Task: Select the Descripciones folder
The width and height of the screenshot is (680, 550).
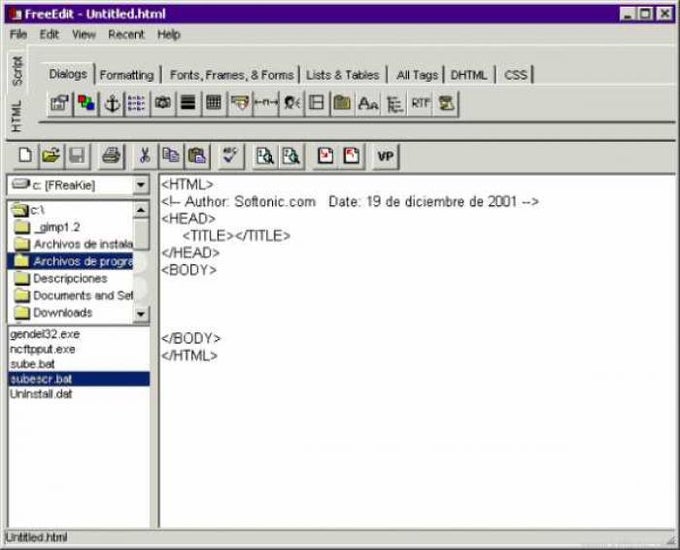Action: [60, 278]
